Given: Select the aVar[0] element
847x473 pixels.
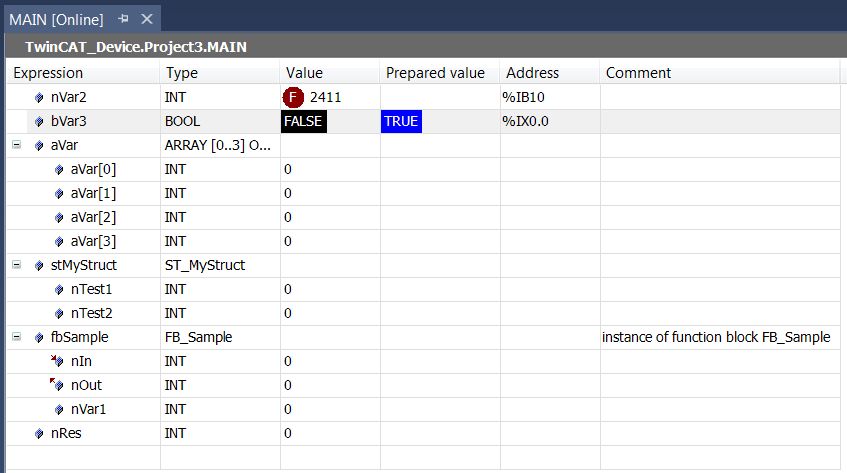Looking at the screenshot, I should (93, 170).
